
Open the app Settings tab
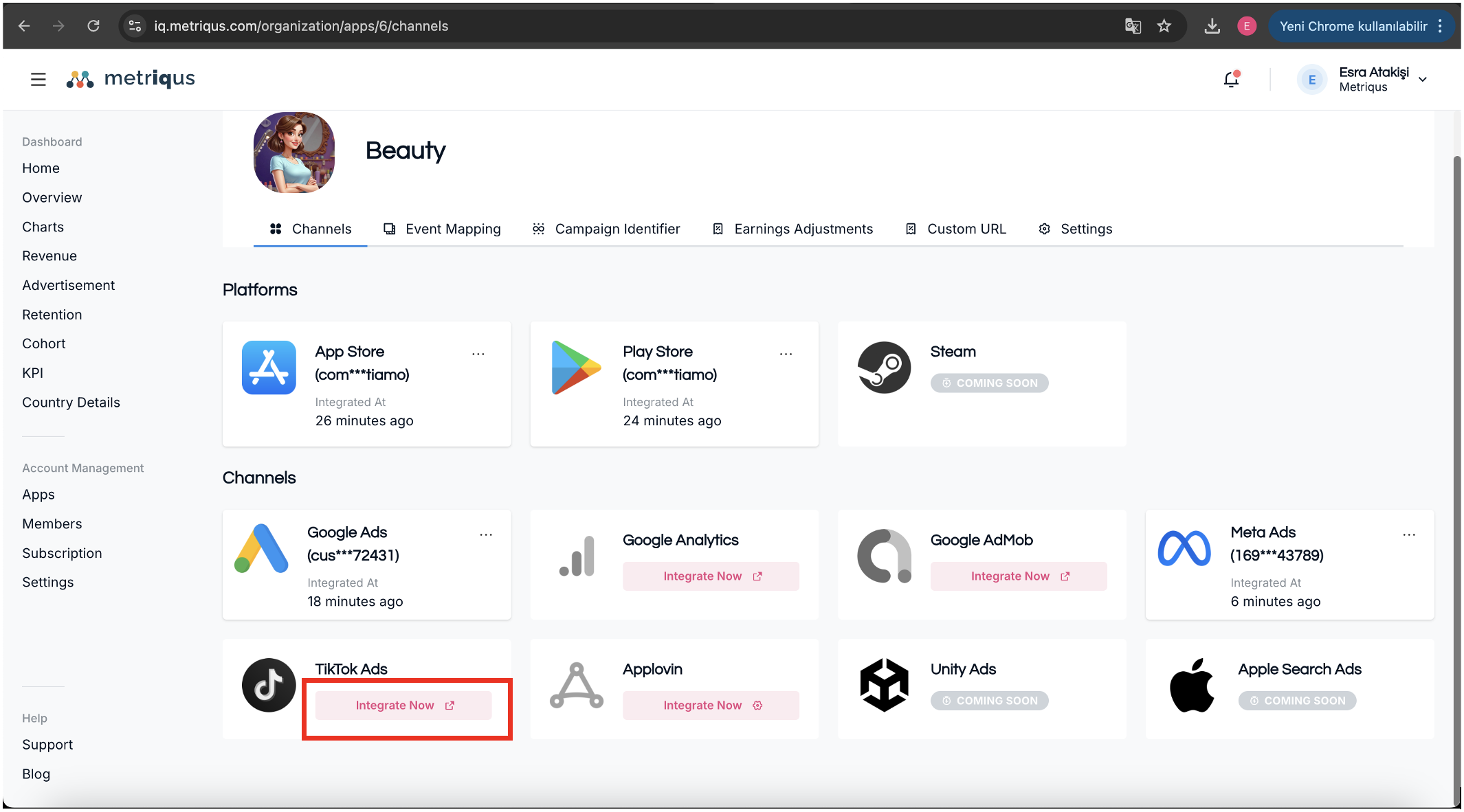pyautogui.click(x=1075, y=229)
